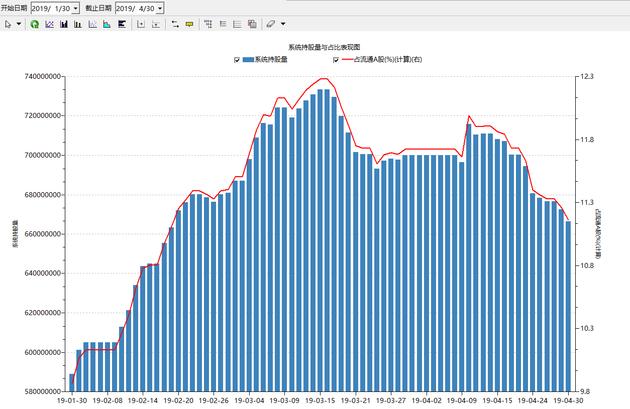This screenshot has width=630, height=409.
Task: Click the 19-04-30 date axis label
Action: click(568, 401)
